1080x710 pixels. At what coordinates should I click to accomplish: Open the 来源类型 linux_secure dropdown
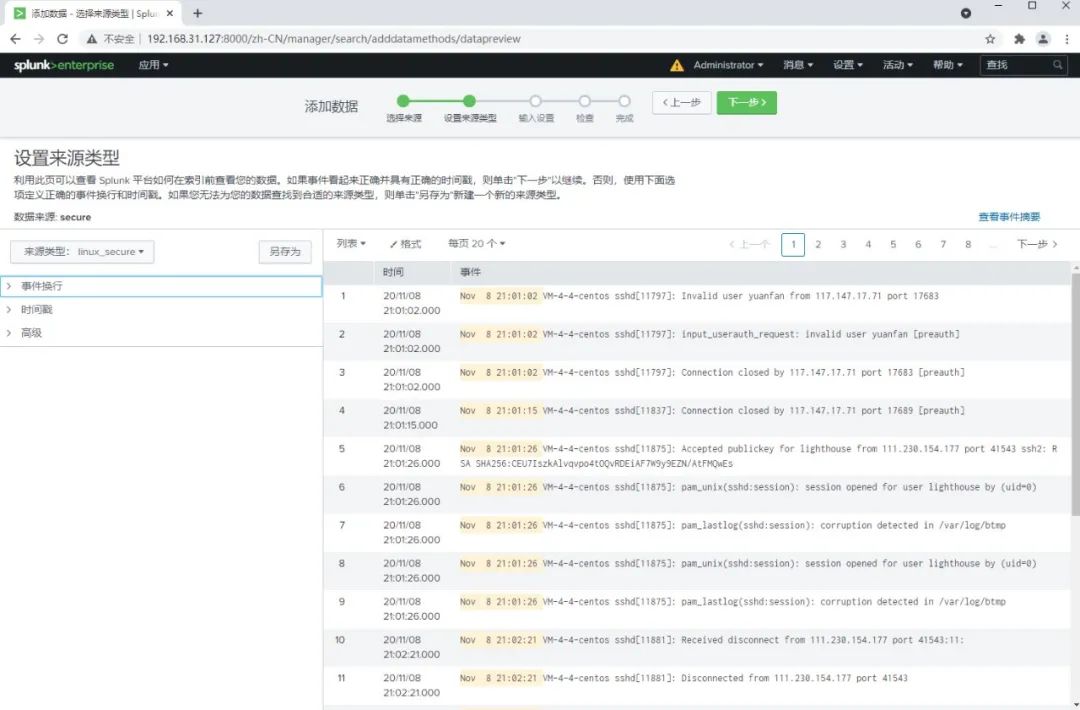click(x=82, y=251)
